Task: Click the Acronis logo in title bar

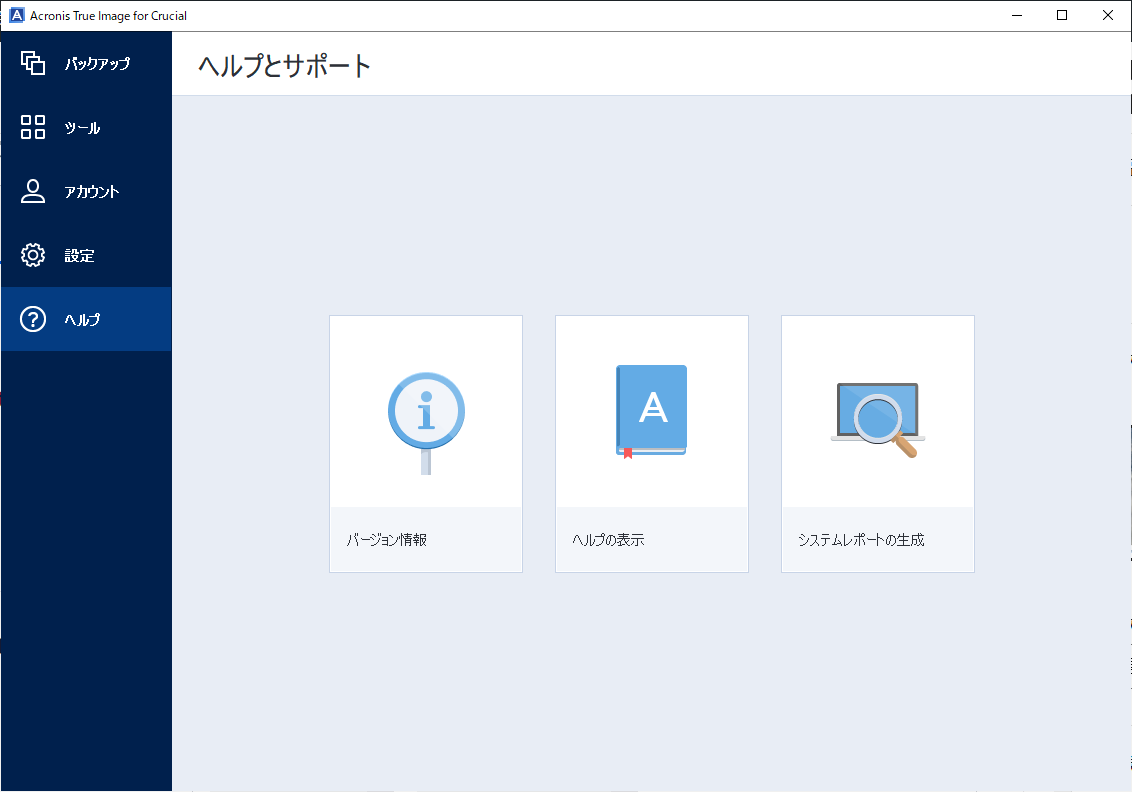Action: (17, 15)
